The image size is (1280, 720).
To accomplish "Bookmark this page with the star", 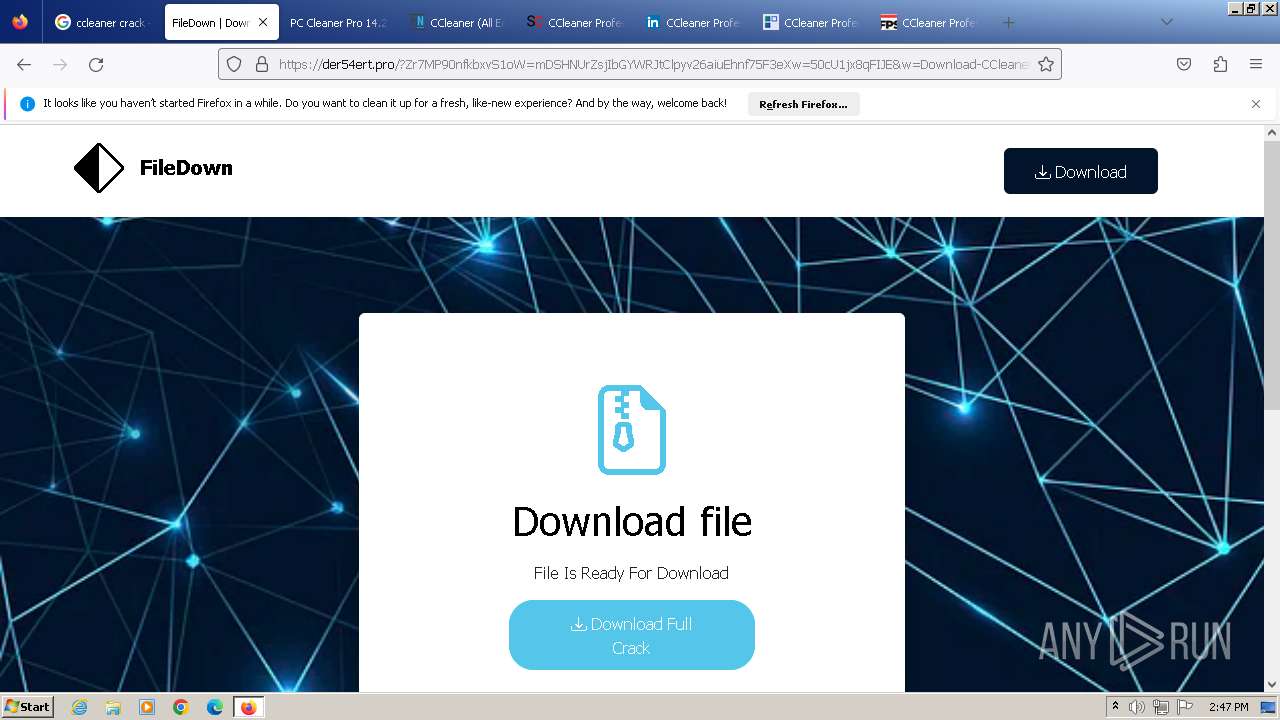I will [1046, 64].
